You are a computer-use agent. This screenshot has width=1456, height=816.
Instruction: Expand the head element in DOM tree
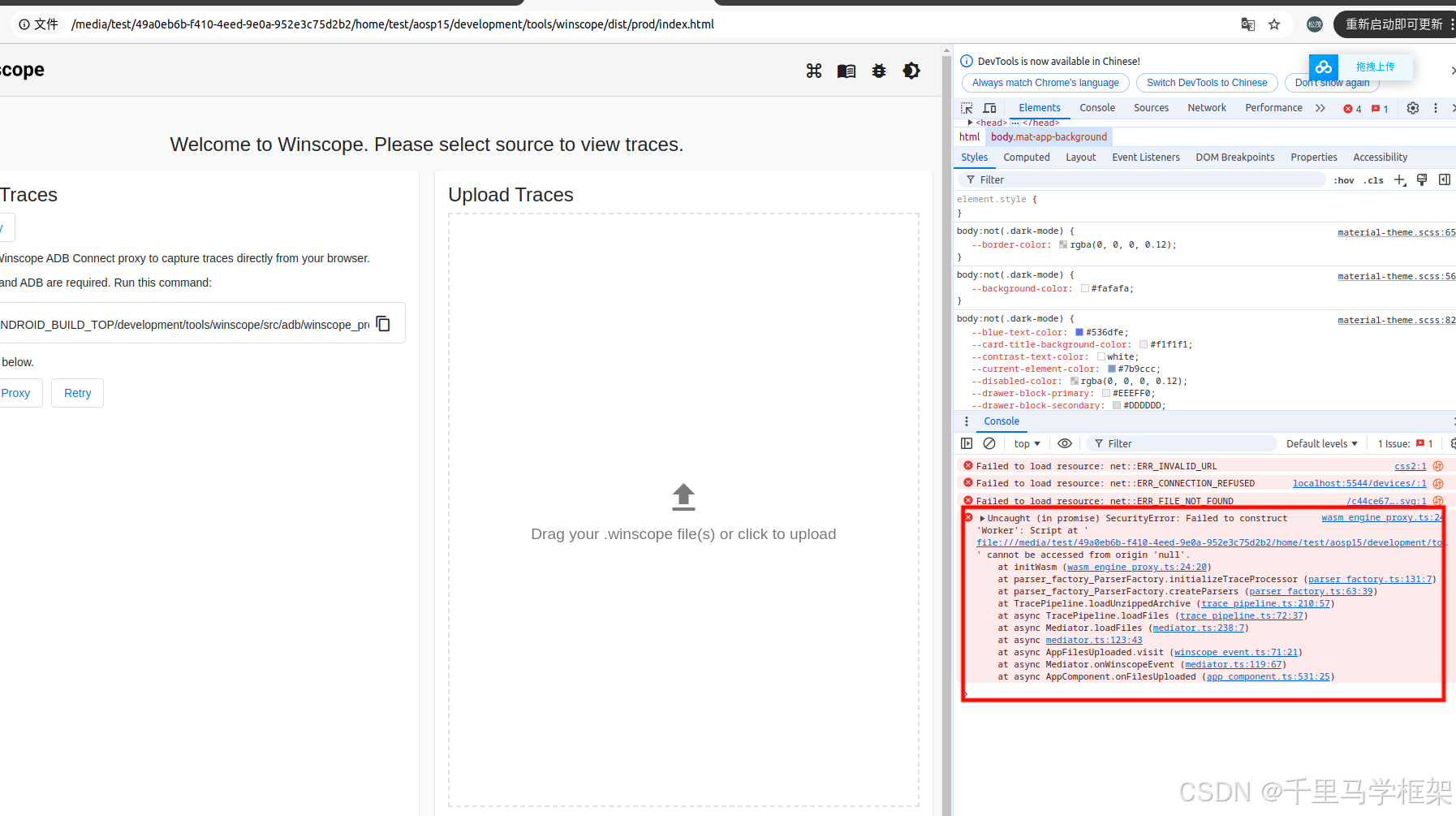pyautogui.click(x=970, y=123)
